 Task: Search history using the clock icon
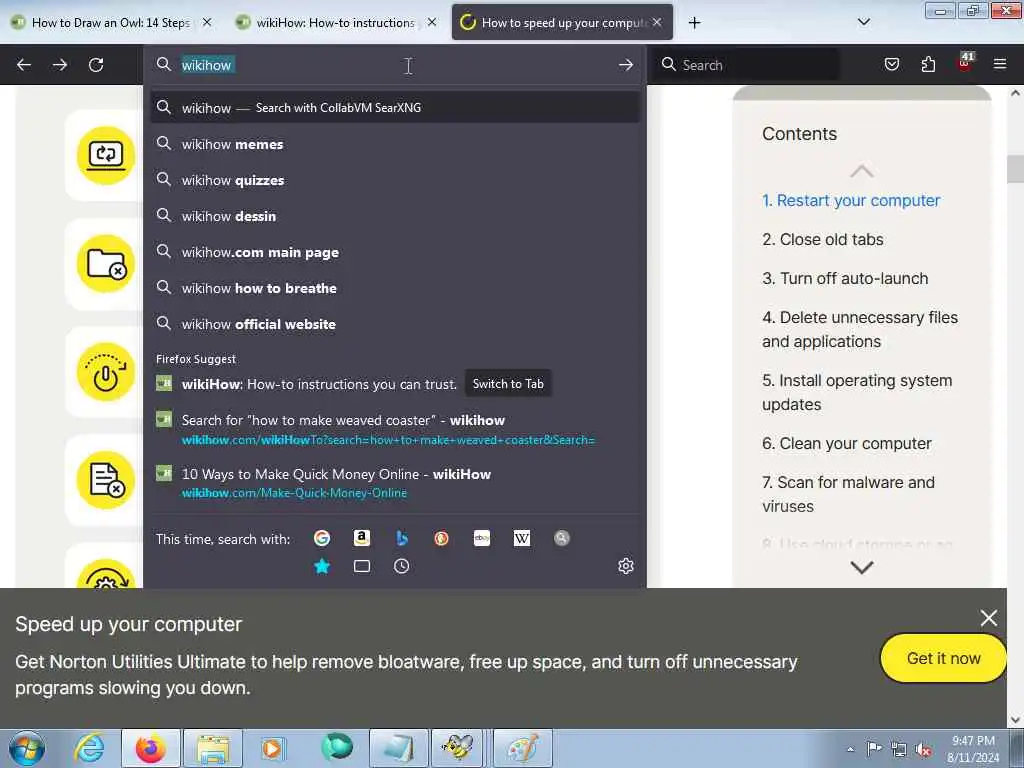(x=402, y=566)
